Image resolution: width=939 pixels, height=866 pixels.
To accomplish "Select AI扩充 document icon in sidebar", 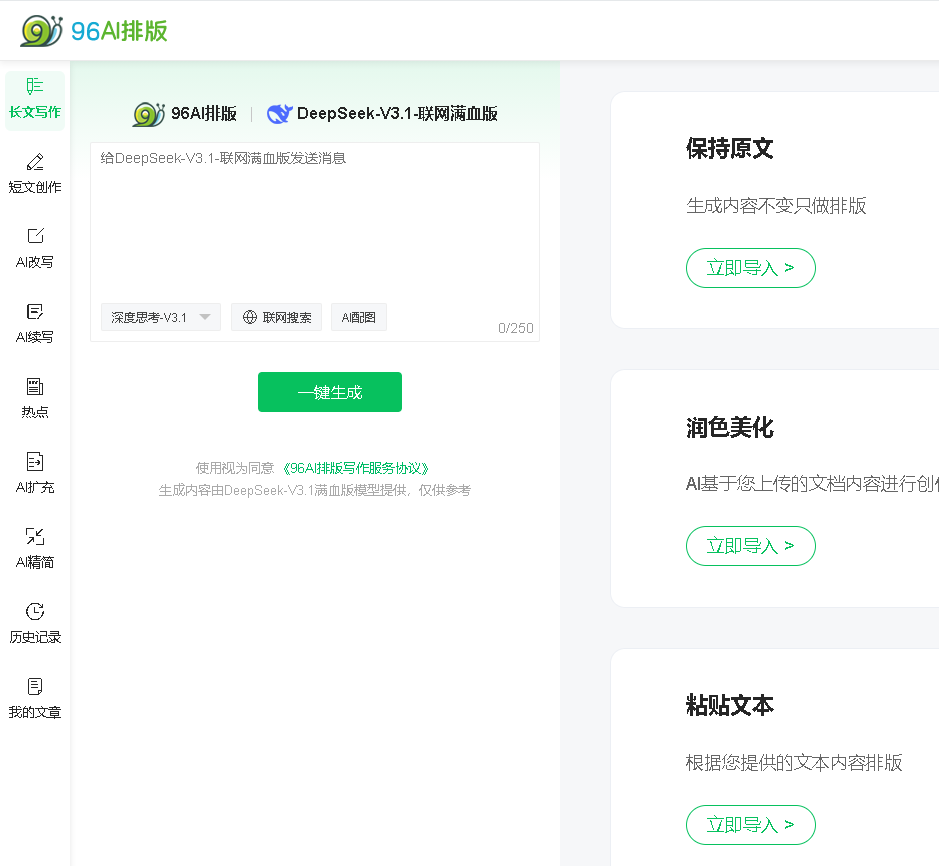I will tap(35, 462).
